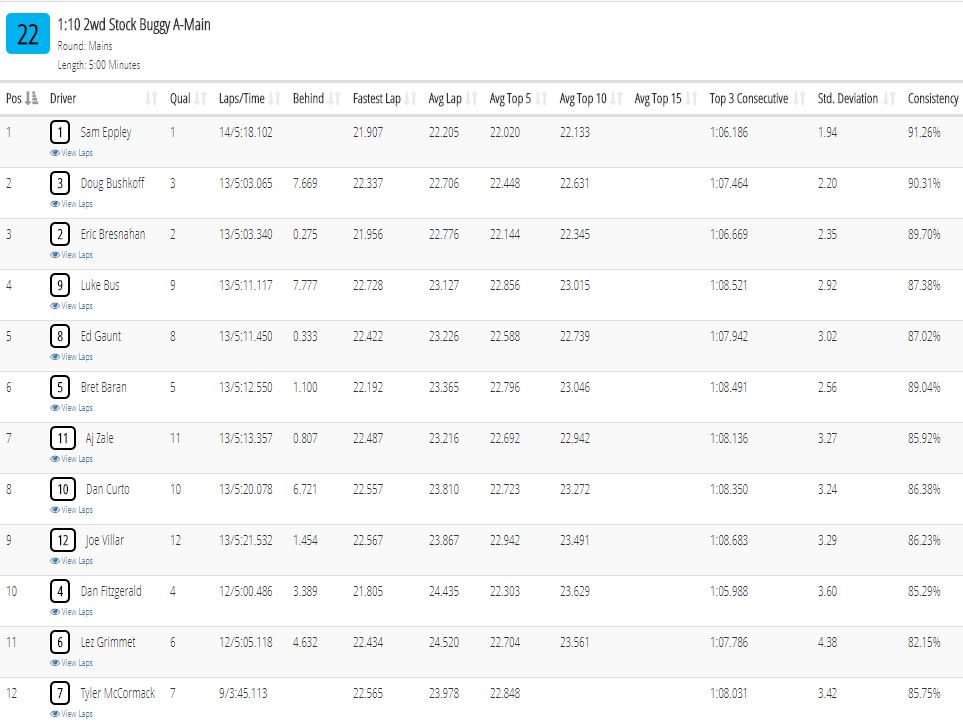Sort by Behind column arrows
The width and height of the screenshot is (963, 728).
[335, 98]
